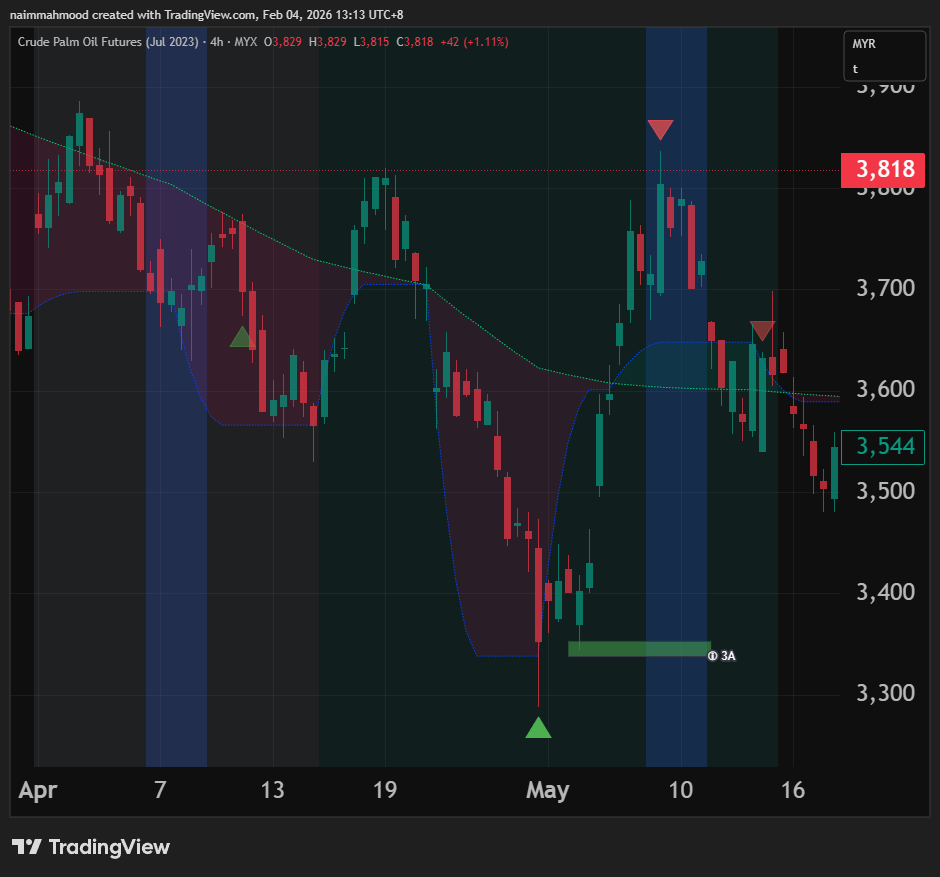Click the bright red down-triangle sell marker
Image resolution: width=940 pixels, height=877 pixels.
(660, 130)
